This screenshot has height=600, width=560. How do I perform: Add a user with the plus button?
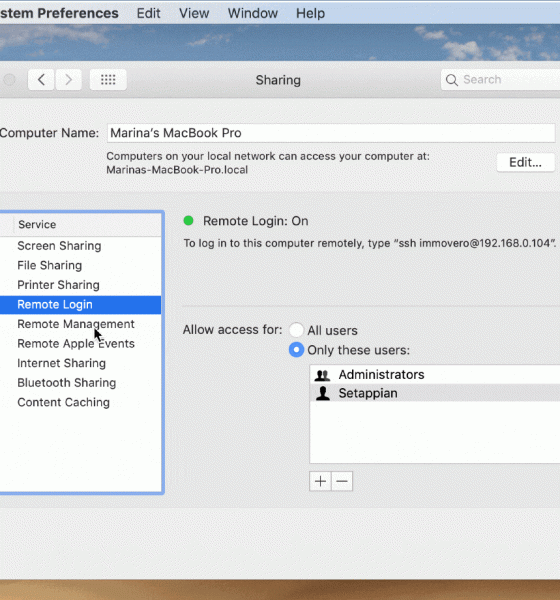point(320,481)
